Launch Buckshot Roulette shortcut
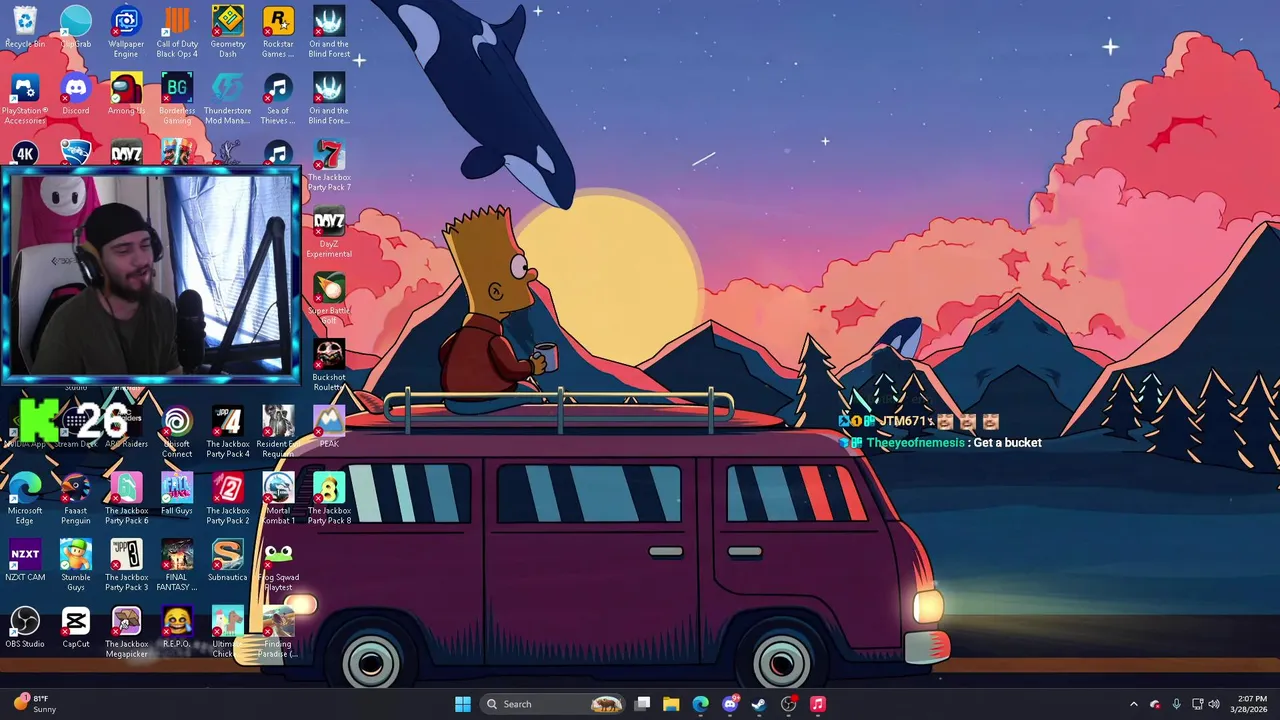Viewport: 1280px width, 720px height. 329,367
